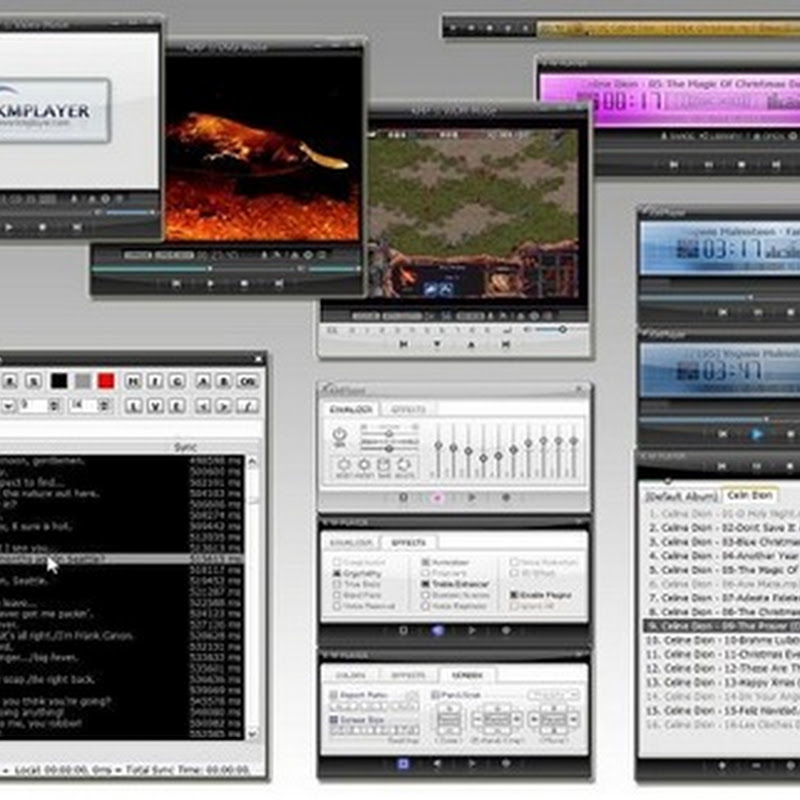Open the Celin Dion playlist tab
This screenshot has height=800, width=800.
tap(750, 495)
